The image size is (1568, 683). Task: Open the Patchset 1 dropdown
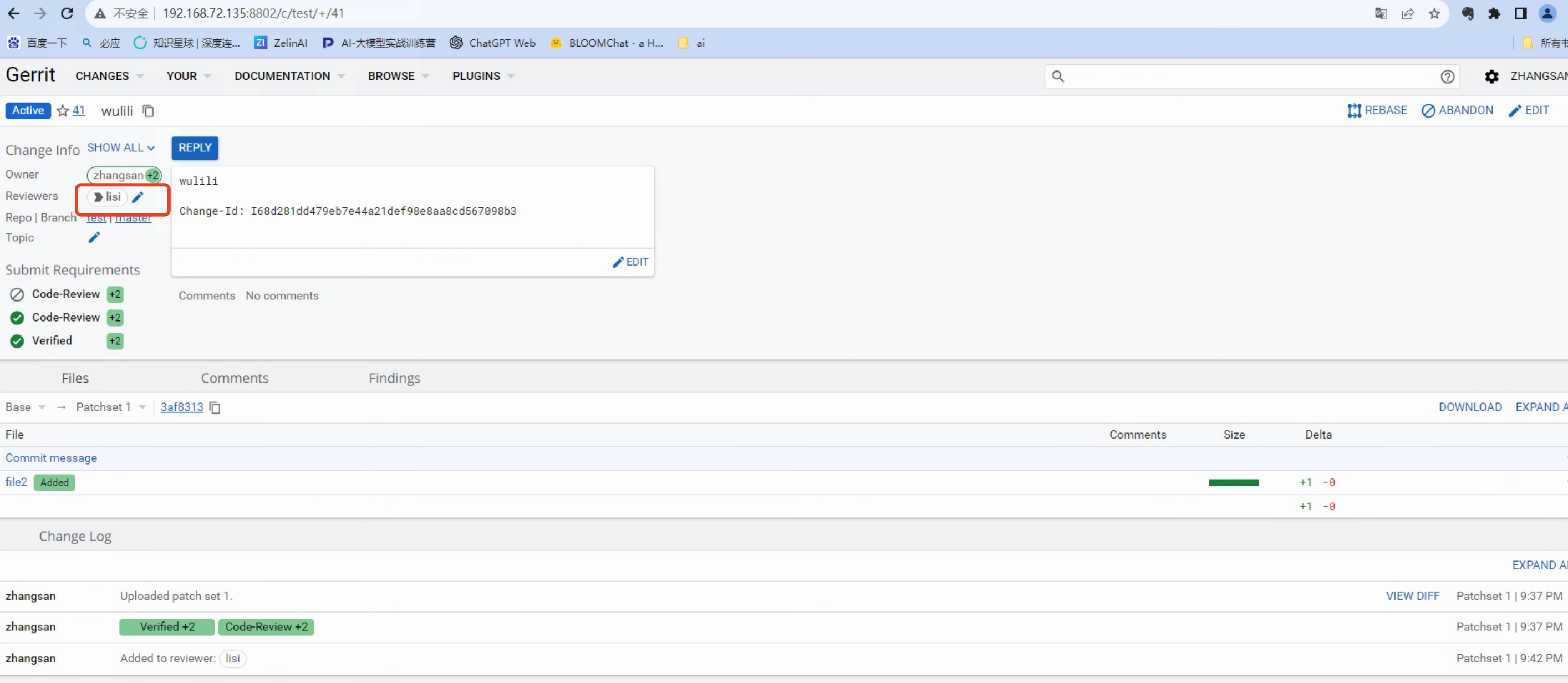110,407
